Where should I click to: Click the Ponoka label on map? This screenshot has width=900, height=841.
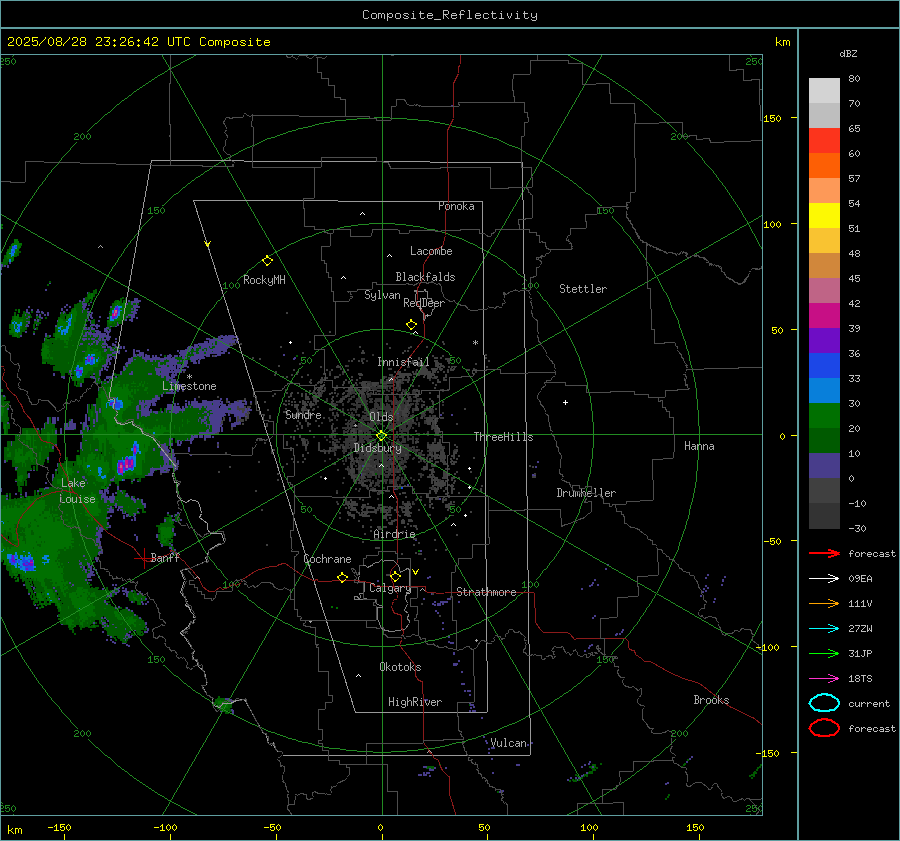coord(456,206)
